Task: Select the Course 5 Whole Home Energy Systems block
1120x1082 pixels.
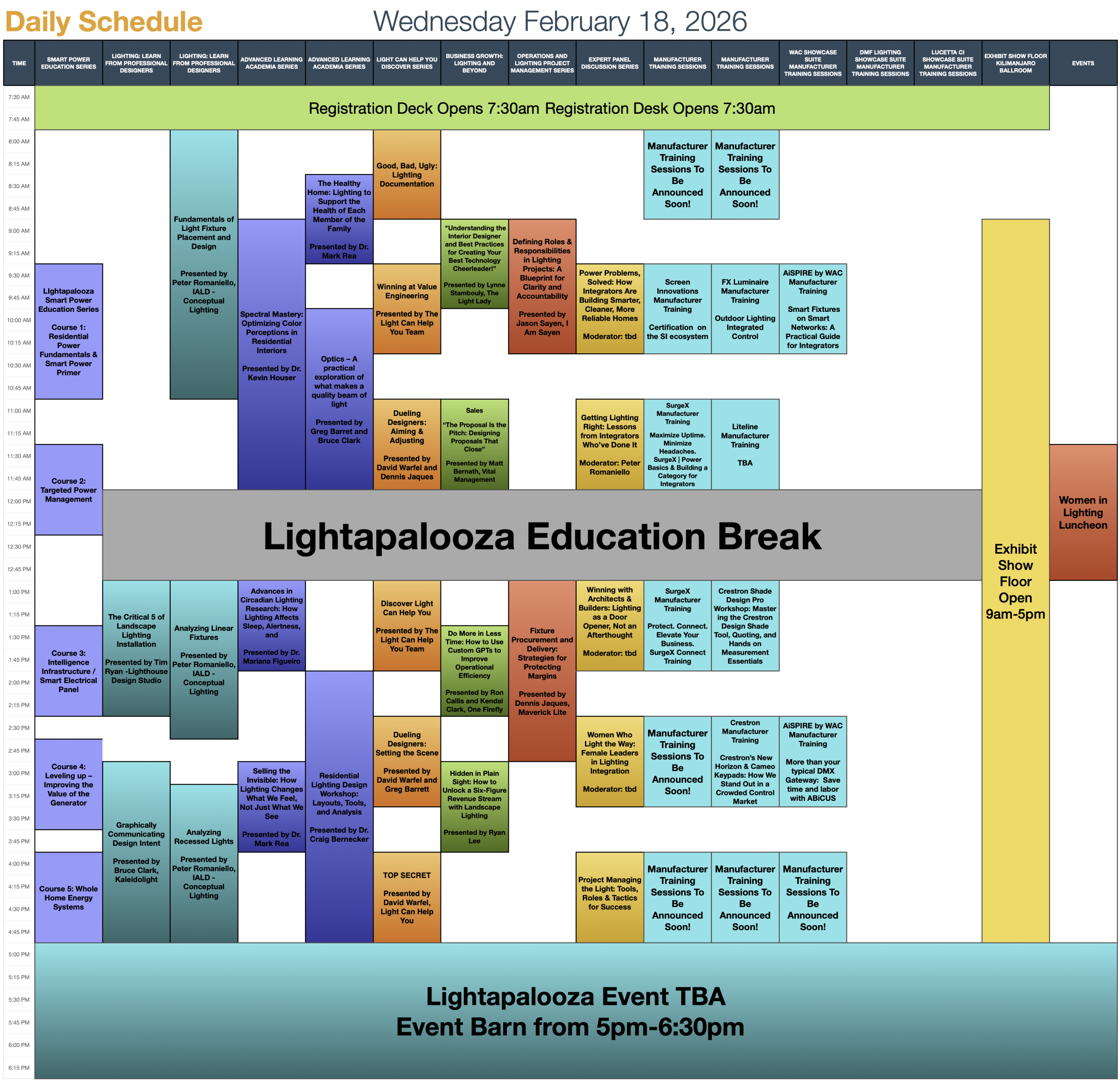Action: pyautogui.click(x=69, y=897)
